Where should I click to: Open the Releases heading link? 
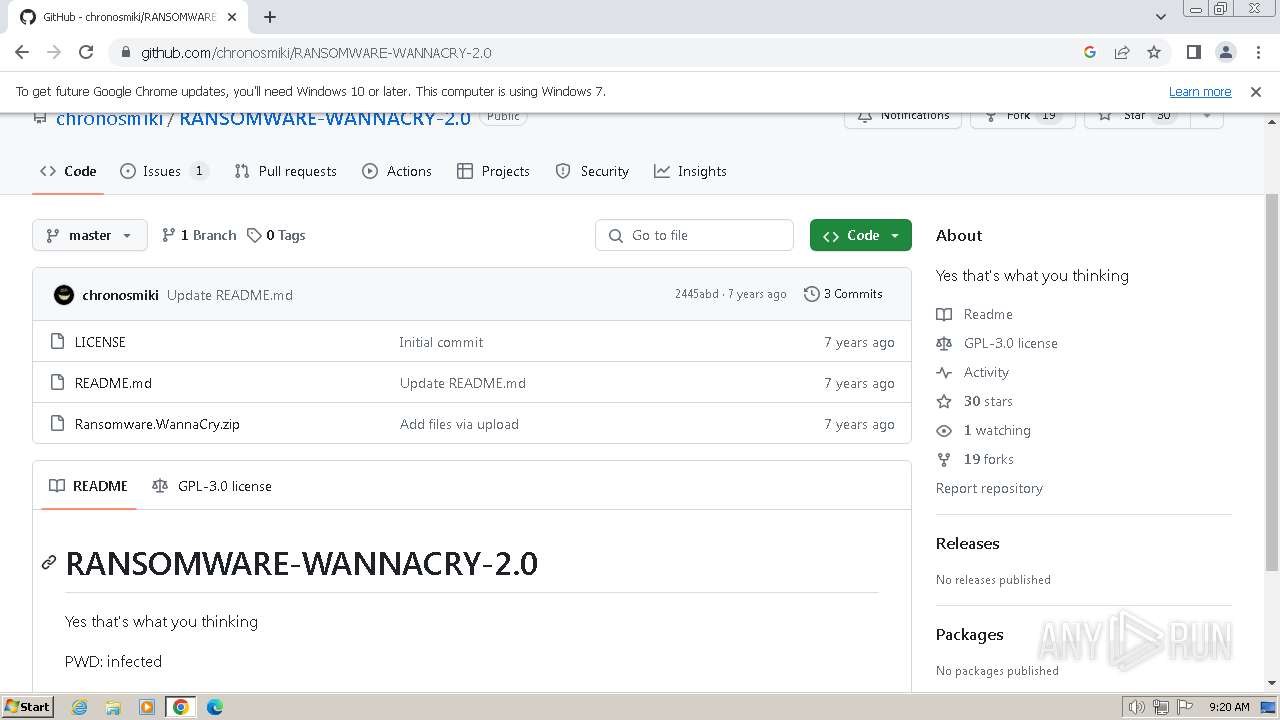tap(967, 543)
